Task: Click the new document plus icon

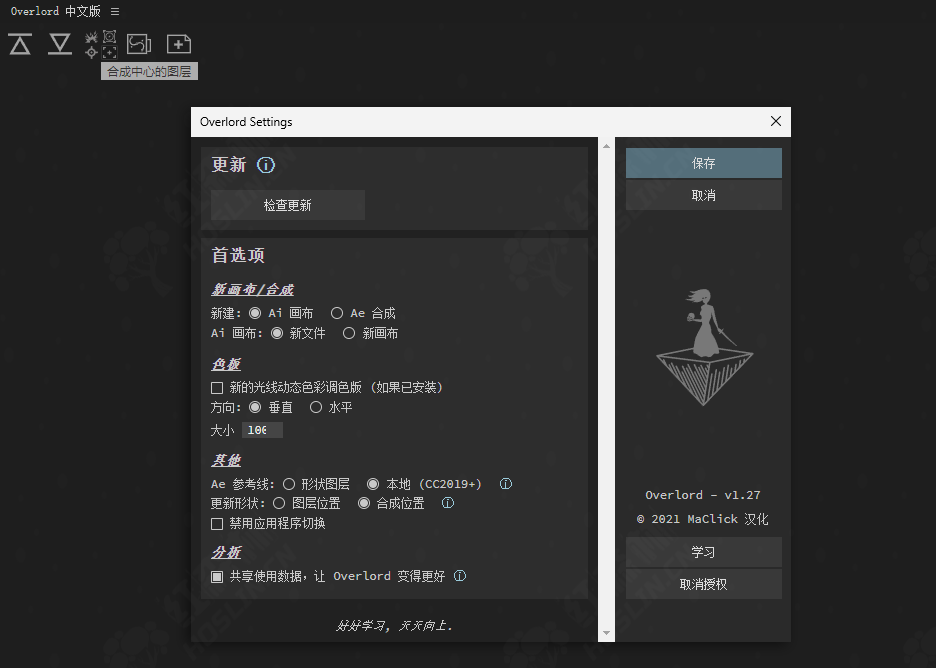Action: coord(178,44)
